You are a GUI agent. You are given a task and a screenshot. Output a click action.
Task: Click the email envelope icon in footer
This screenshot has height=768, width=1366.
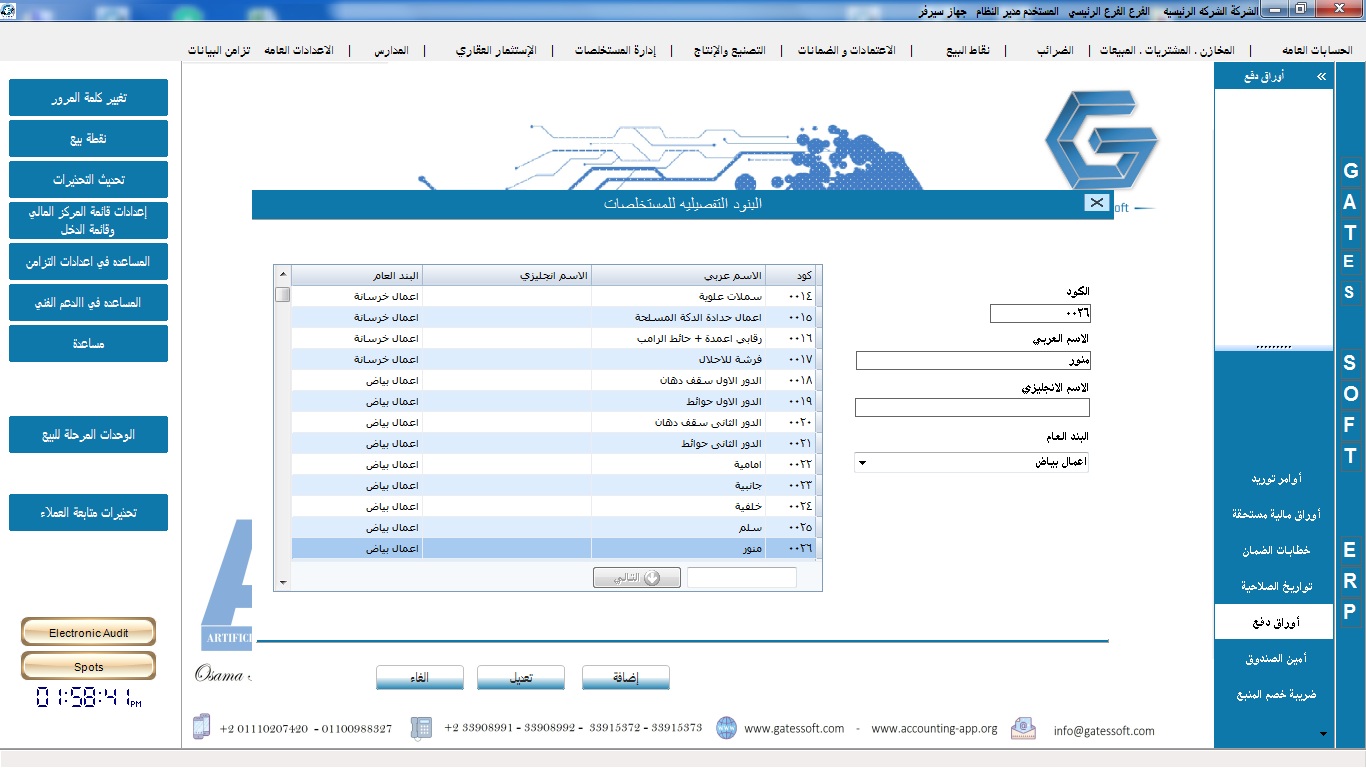click(x=1023, y=728)
